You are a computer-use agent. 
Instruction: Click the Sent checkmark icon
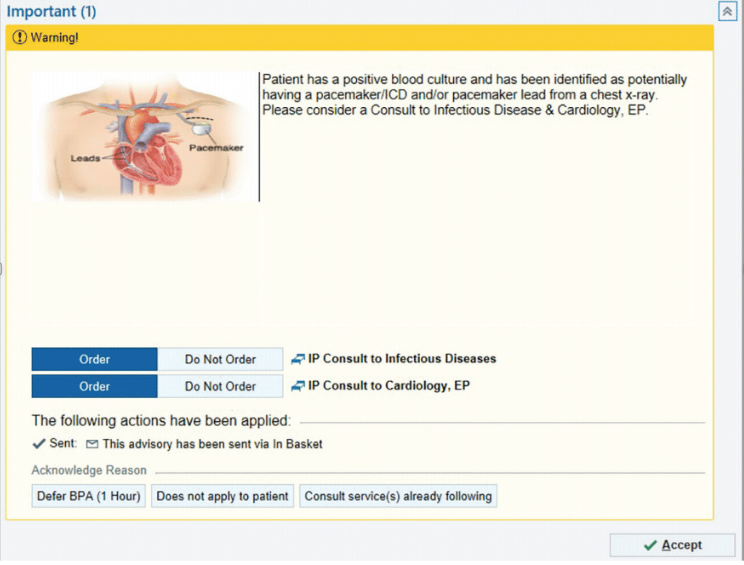pos(38,444)
